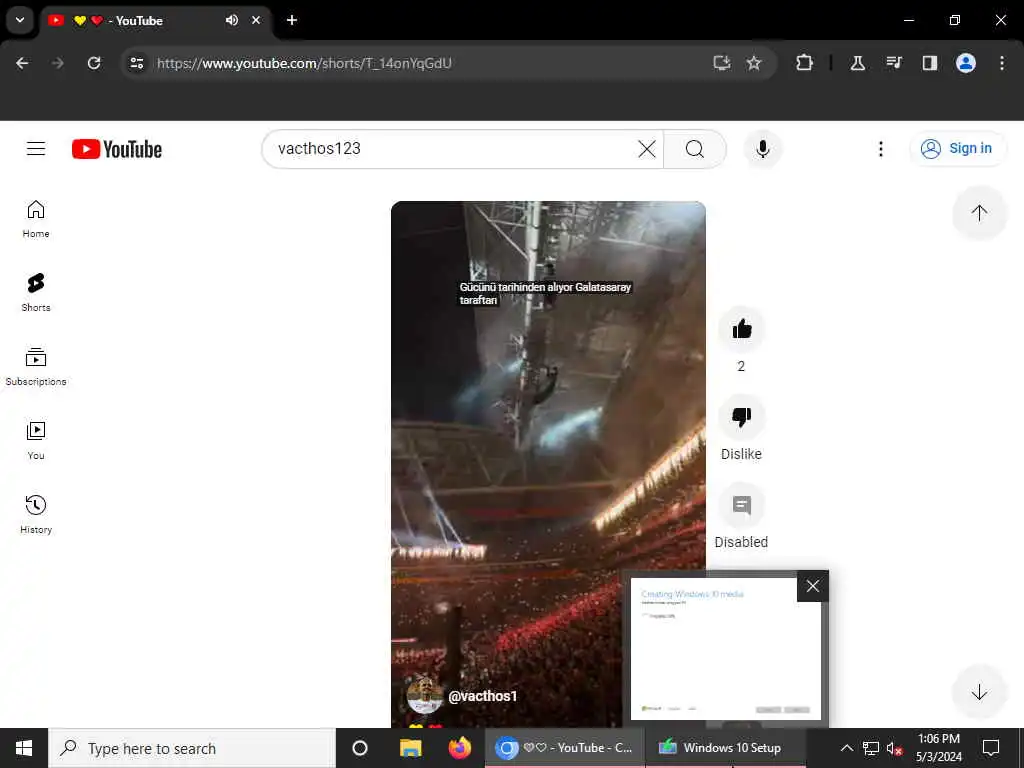
Task: Run search with the magnifier button
Action: [x=695, y=149]
